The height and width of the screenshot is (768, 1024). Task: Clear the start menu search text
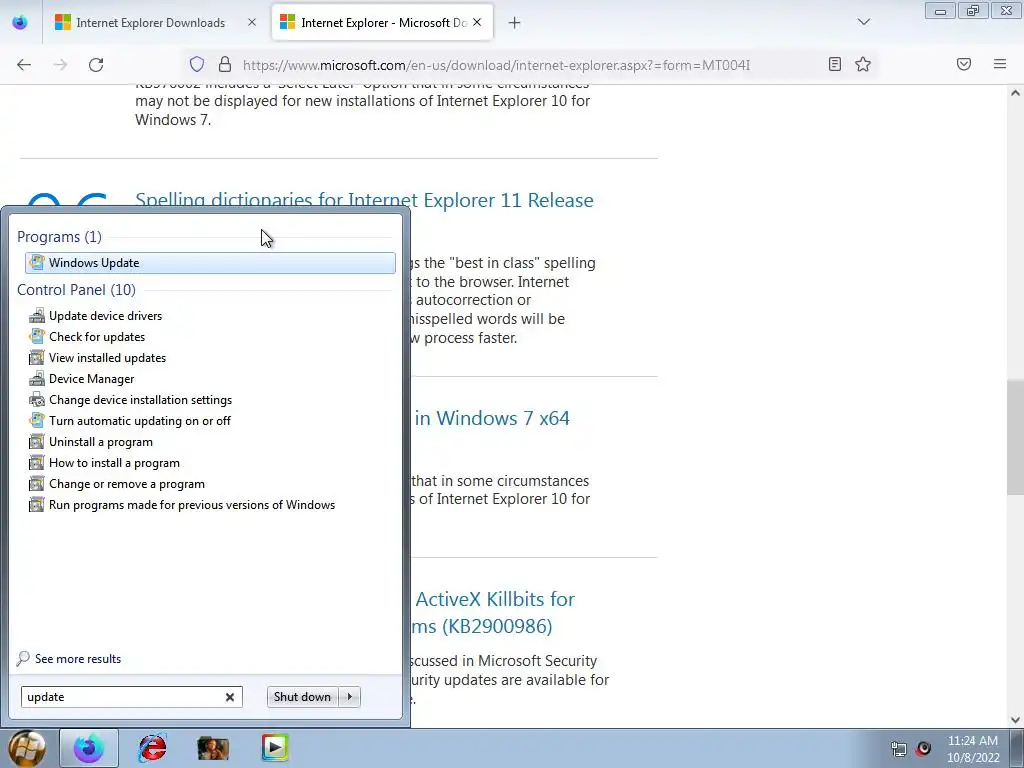click(230, 697)
